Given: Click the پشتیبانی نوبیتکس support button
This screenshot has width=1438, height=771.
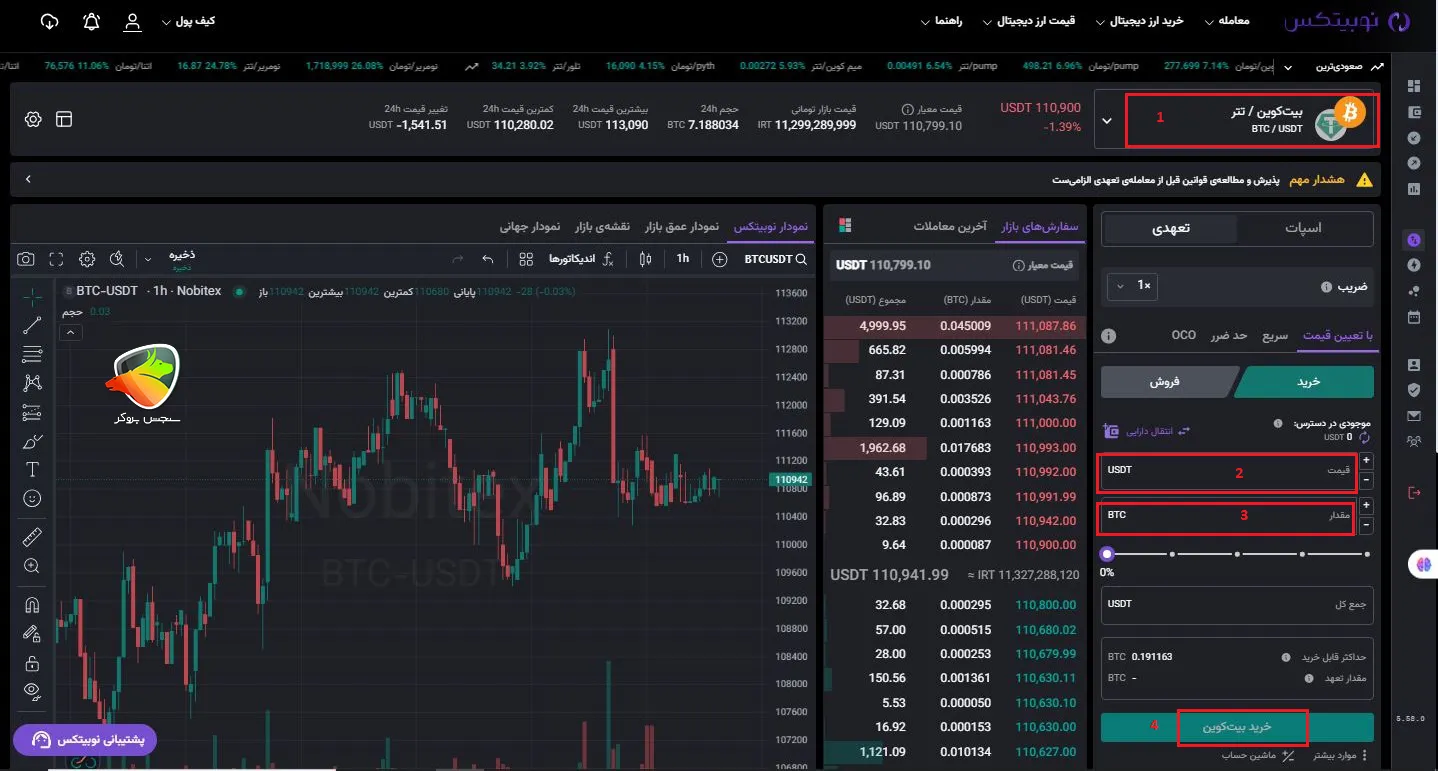Looking at the screenshot, I should [85, 740].
